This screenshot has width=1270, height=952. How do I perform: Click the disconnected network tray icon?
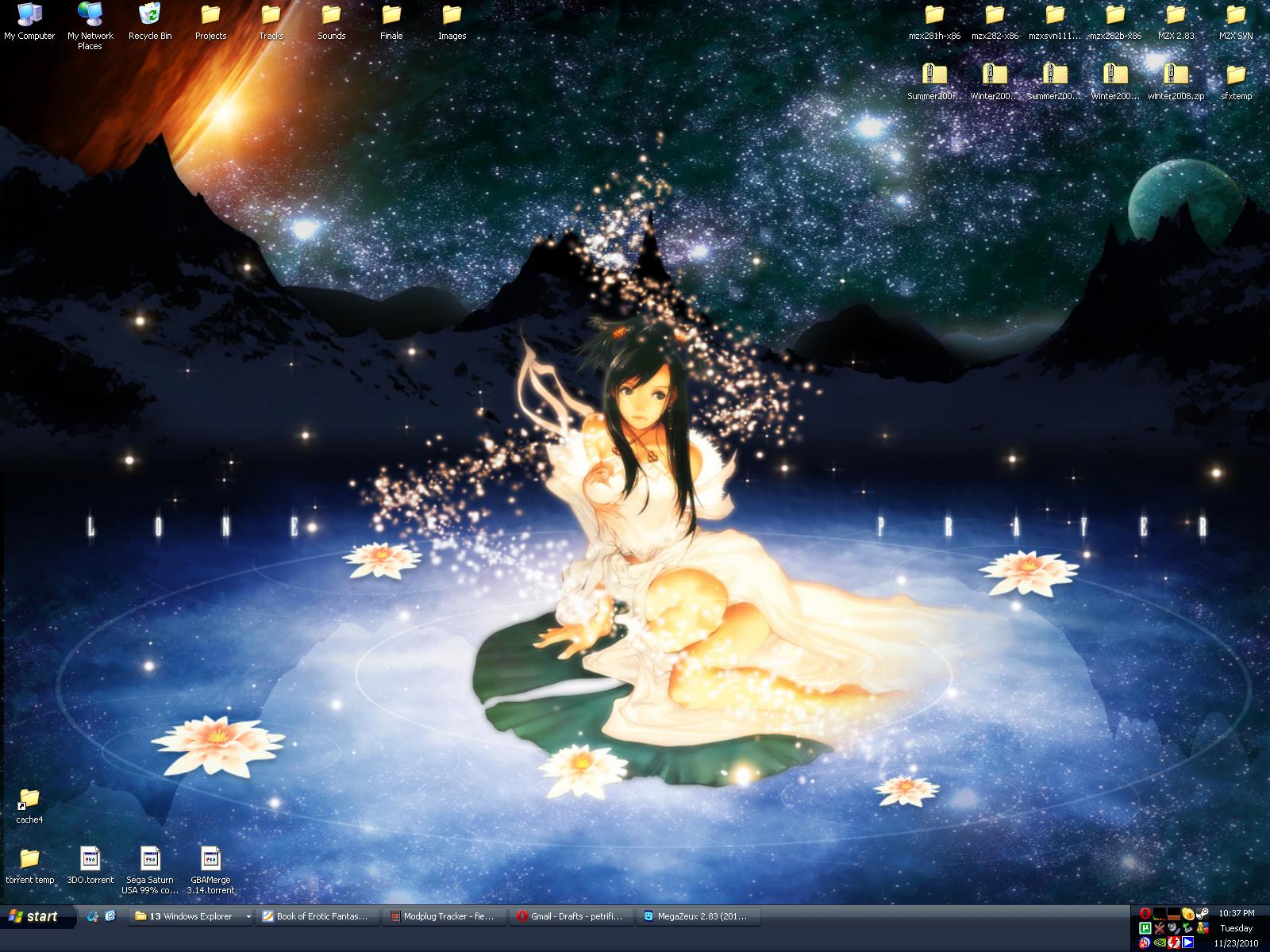1160,928
